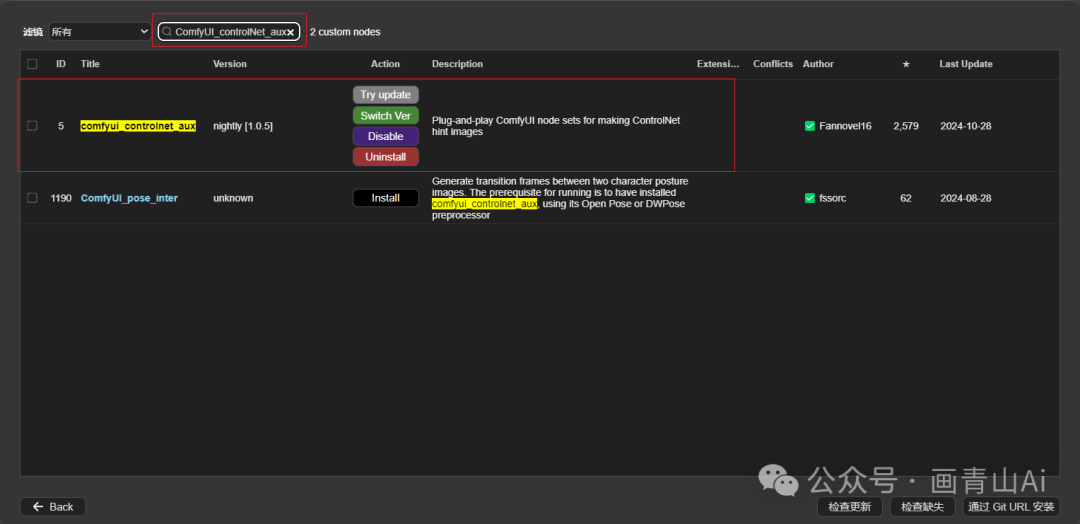Click the ID cell 1190
The height and width of the screenshot is (524, 1080).
coord(61,198)
